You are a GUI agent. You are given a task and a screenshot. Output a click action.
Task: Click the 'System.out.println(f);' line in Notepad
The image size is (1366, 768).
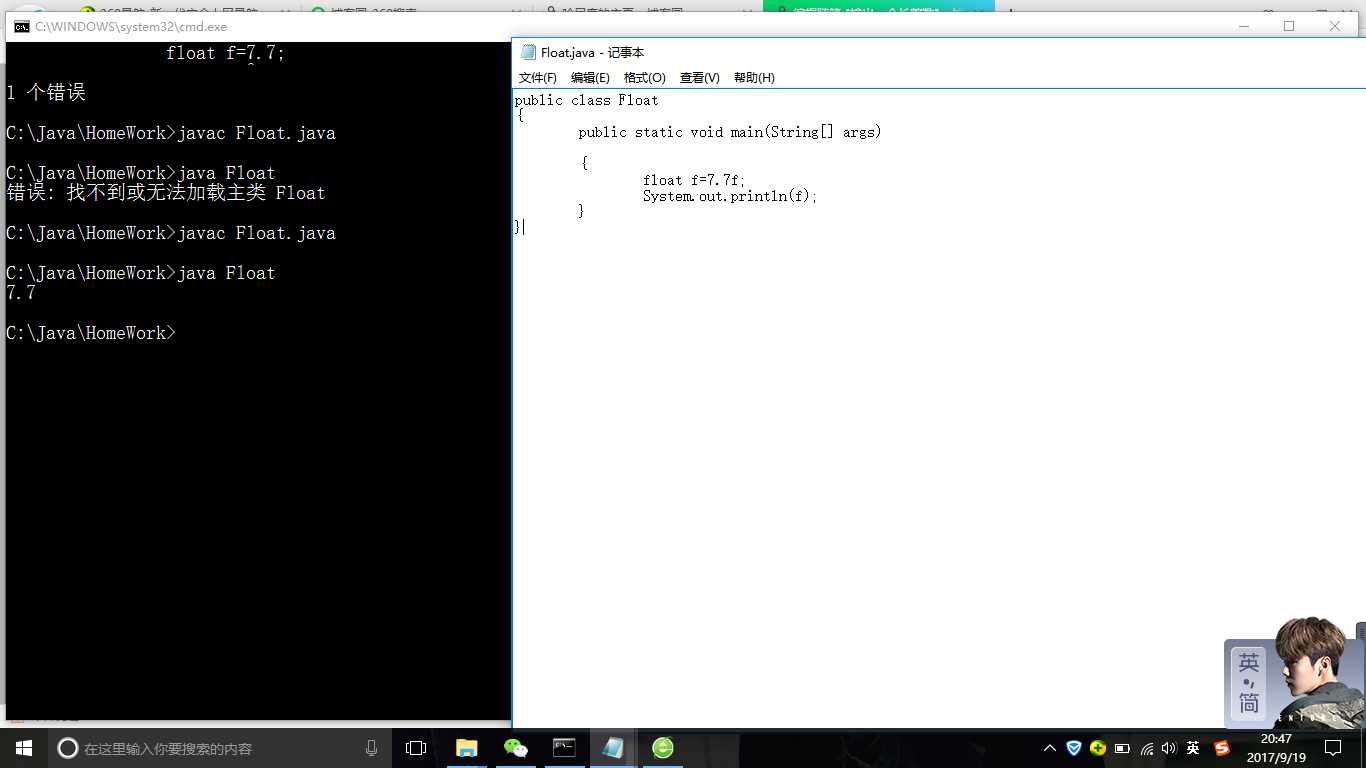730,196
